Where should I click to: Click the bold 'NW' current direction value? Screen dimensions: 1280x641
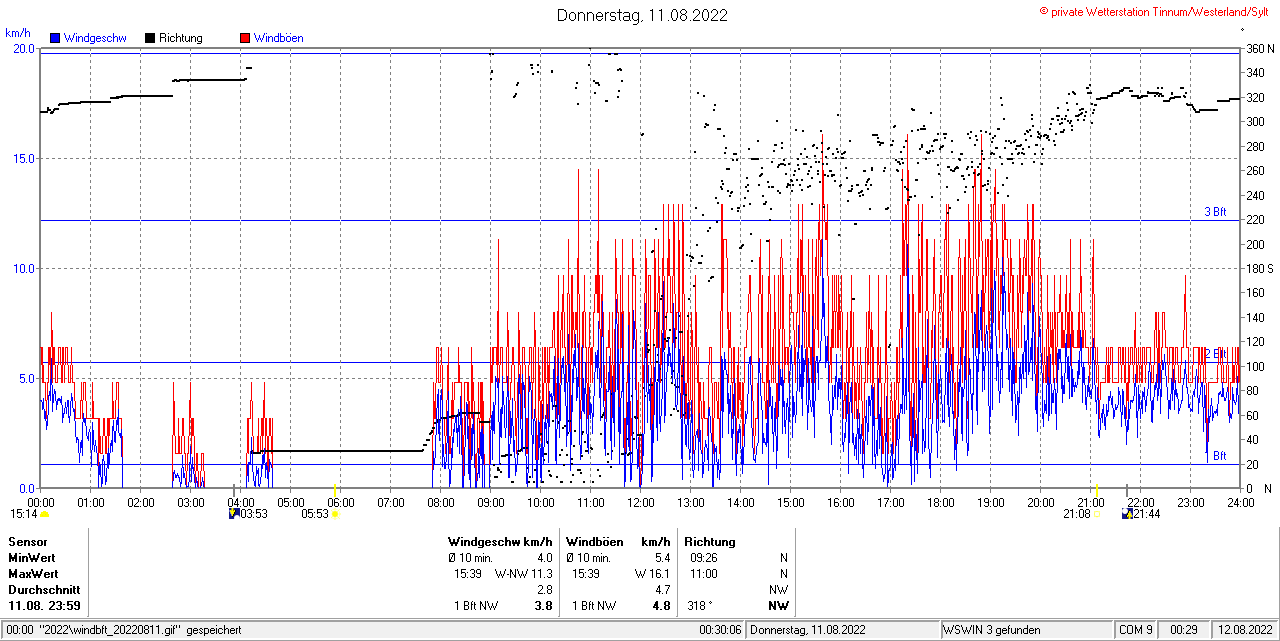[x=778, y=606]
